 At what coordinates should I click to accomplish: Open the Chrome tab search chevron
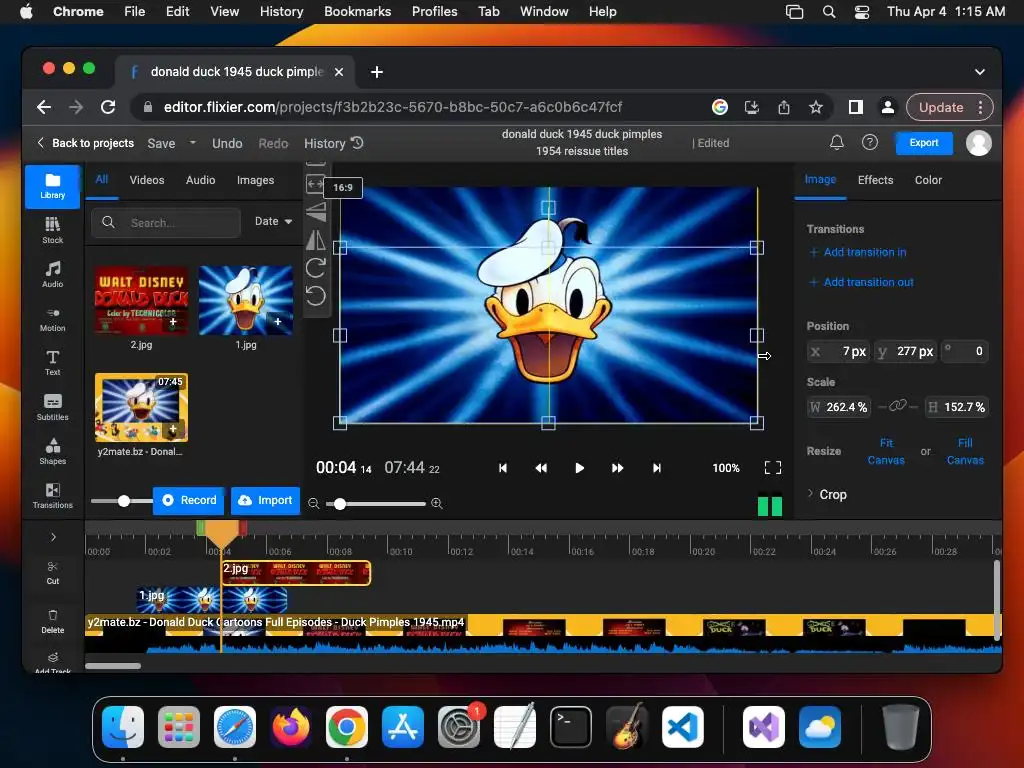[x=979, y=72]
